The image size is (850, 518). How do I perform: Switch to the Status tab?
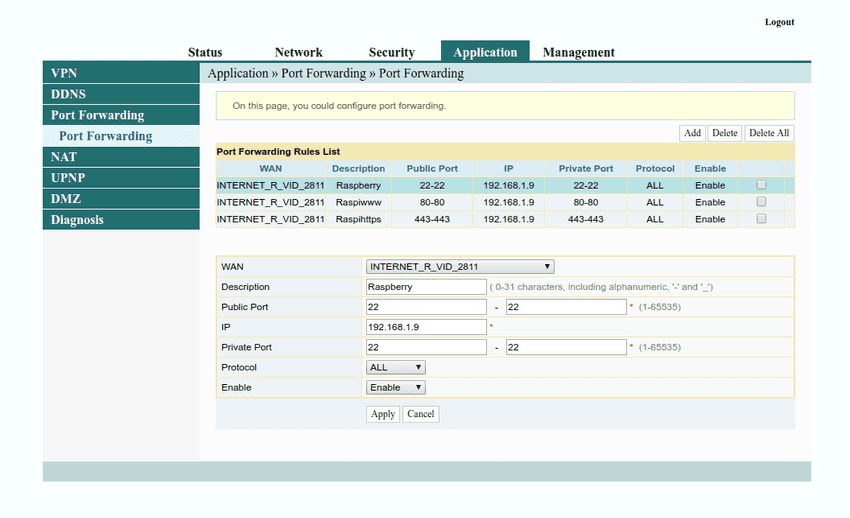pos(205,53)
